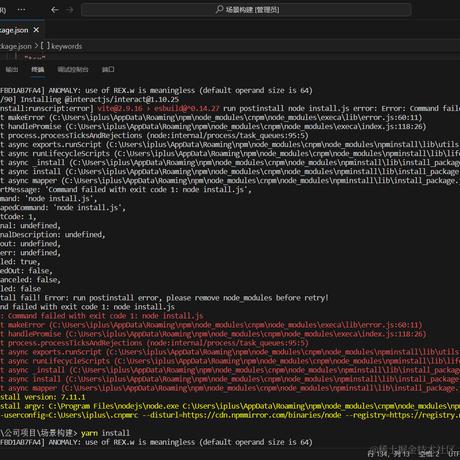Select the package.json editor tab
Viewport: 460px width, 460px height.
pyautogui.click(x=22, y=30)
